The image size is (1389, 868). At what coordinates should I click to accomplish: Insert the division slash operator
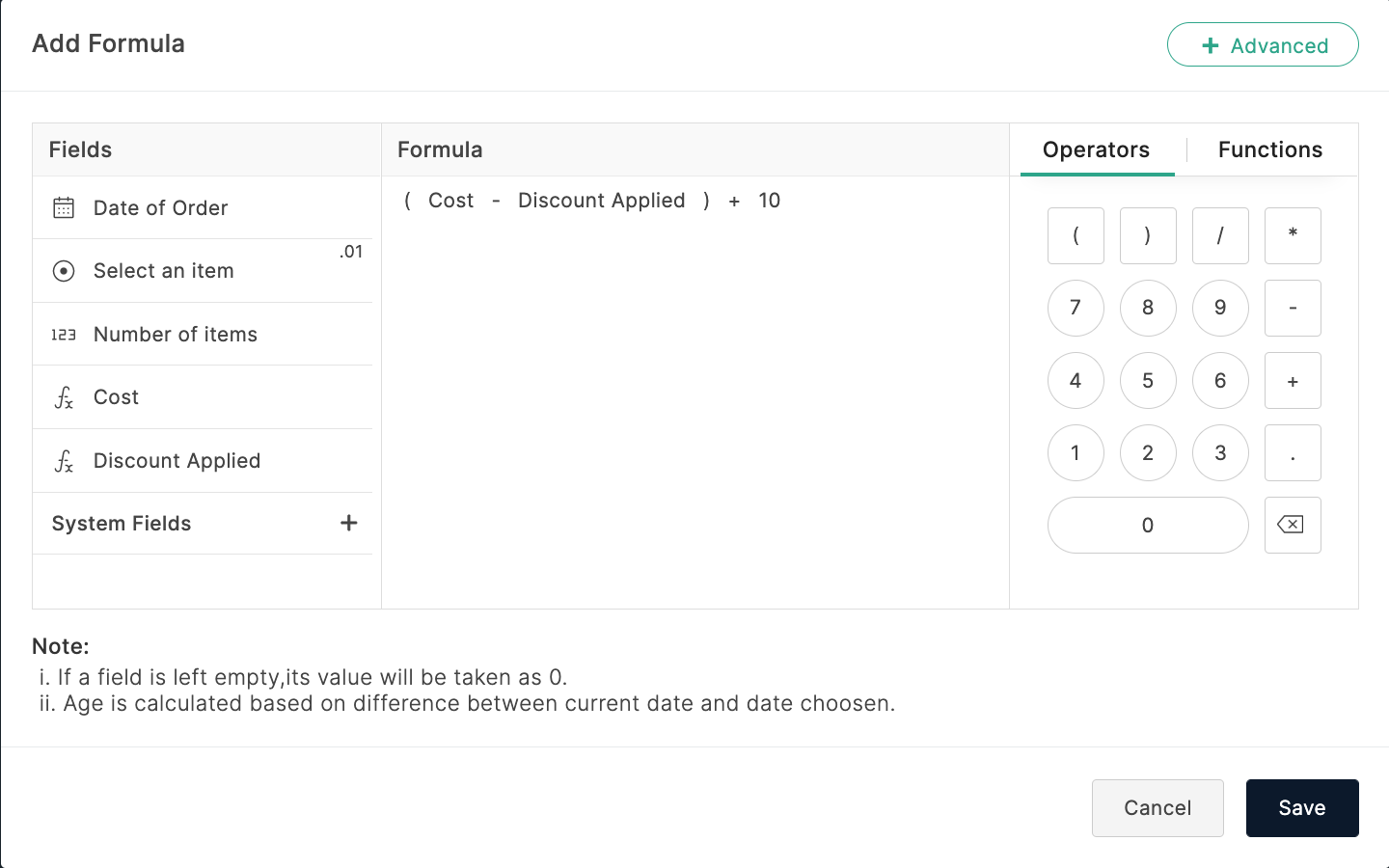(x=1220, y=235)
